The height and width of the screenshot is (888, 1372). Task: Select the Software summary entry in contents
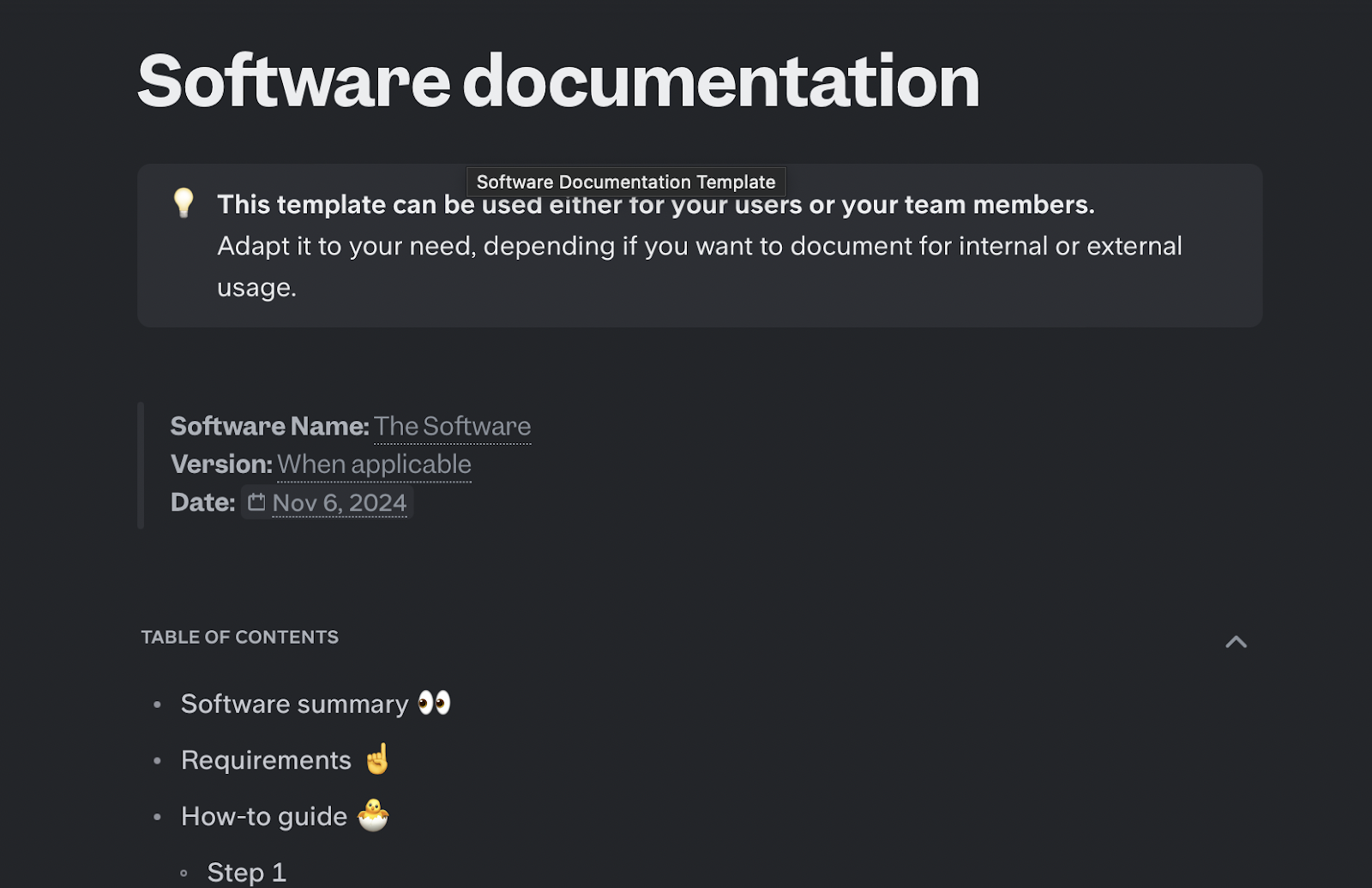(293, 704)
